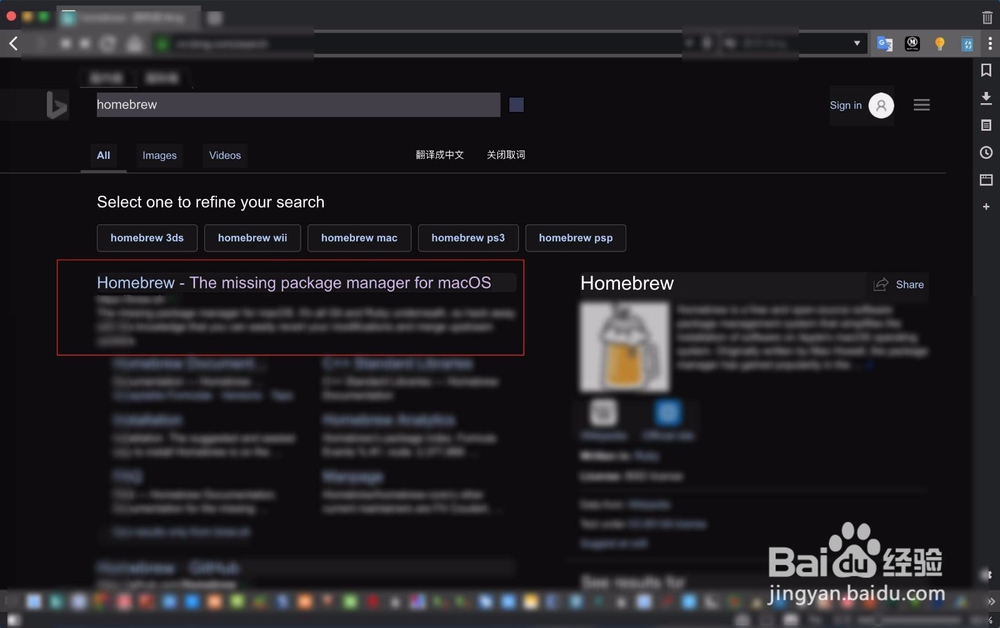Click the Google Translate extension icon
Image resolution: width=1000 pixels, height=628 pixels.
point(885,43)
